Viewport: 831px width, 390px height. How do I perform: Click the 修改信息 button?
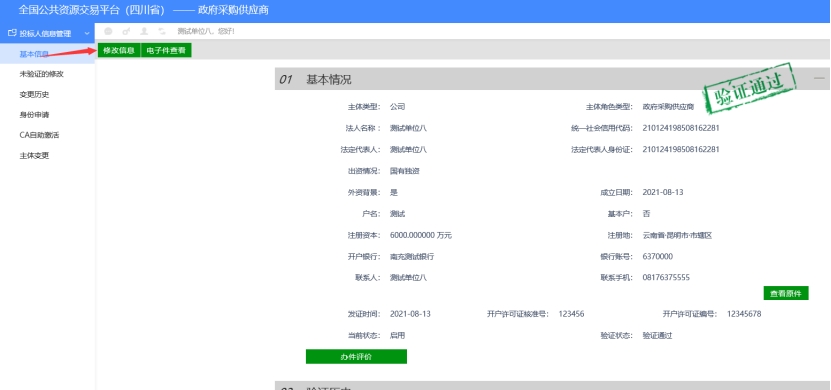(119, 50)
